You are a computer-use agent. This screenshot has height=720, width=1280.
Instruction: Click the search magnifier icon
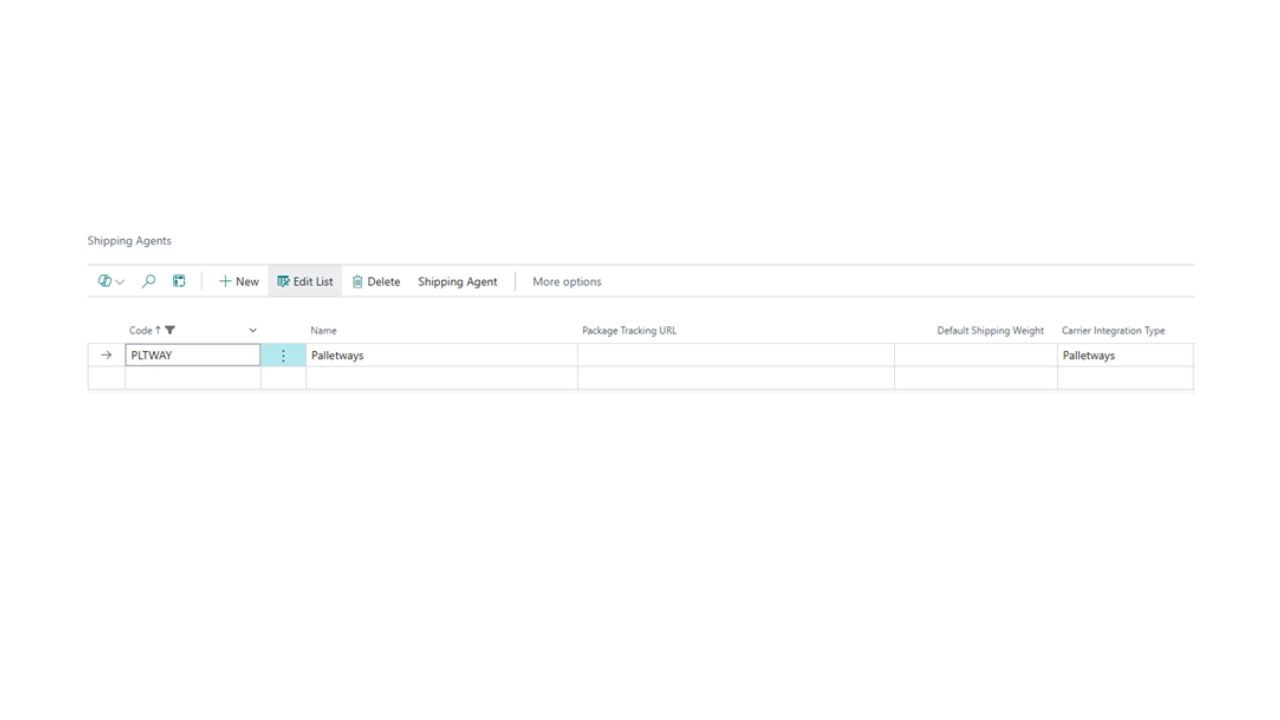point(149,282)
